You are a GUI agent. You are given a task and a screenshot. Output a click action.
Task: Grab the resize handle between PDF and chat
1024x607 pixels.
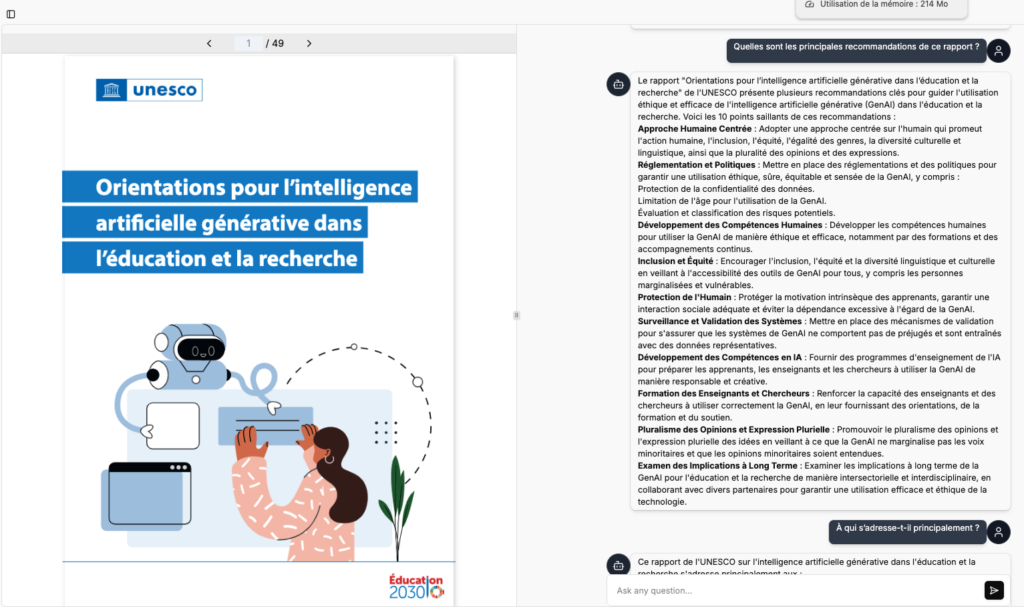tap(516, 315)
